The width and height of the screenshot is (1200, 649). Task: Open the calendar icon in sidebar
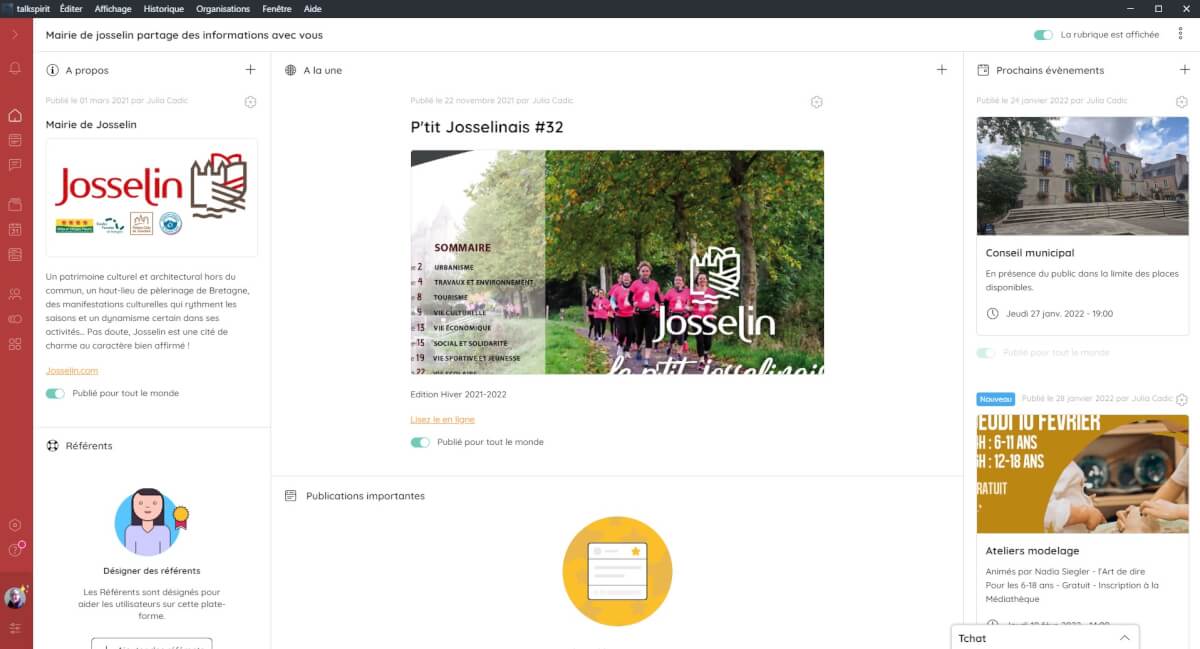15,230
